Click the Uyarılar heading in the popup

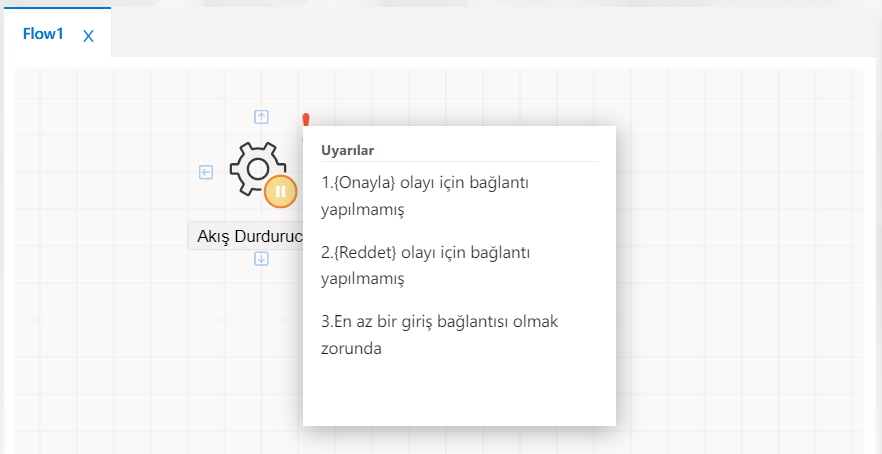[x=348, y=150]
